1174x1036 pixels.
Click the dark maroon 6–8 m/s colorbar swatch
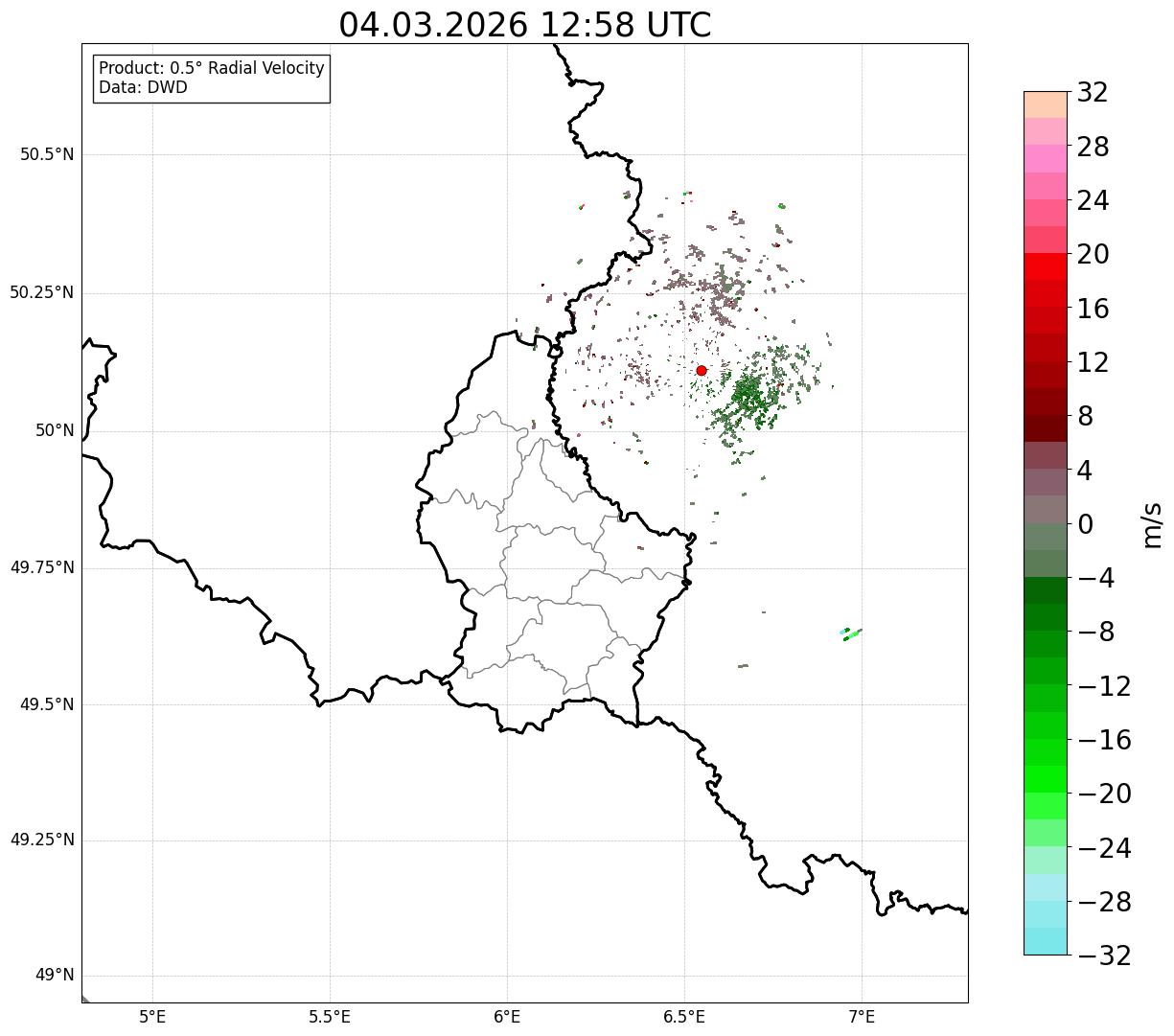[1046, 428]
